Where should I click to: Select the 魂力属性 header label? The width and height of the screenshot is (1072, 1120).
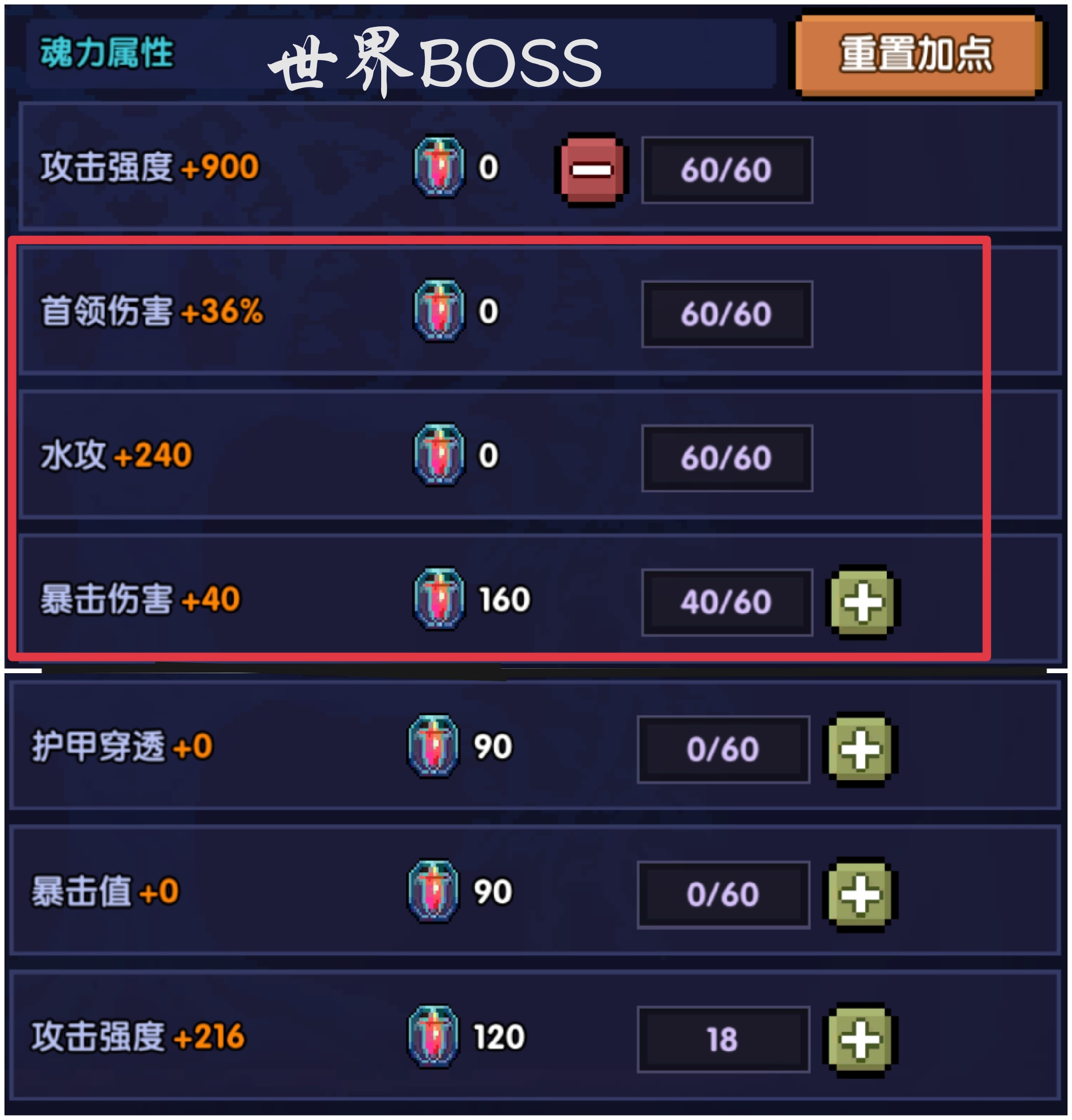point(106,53)
